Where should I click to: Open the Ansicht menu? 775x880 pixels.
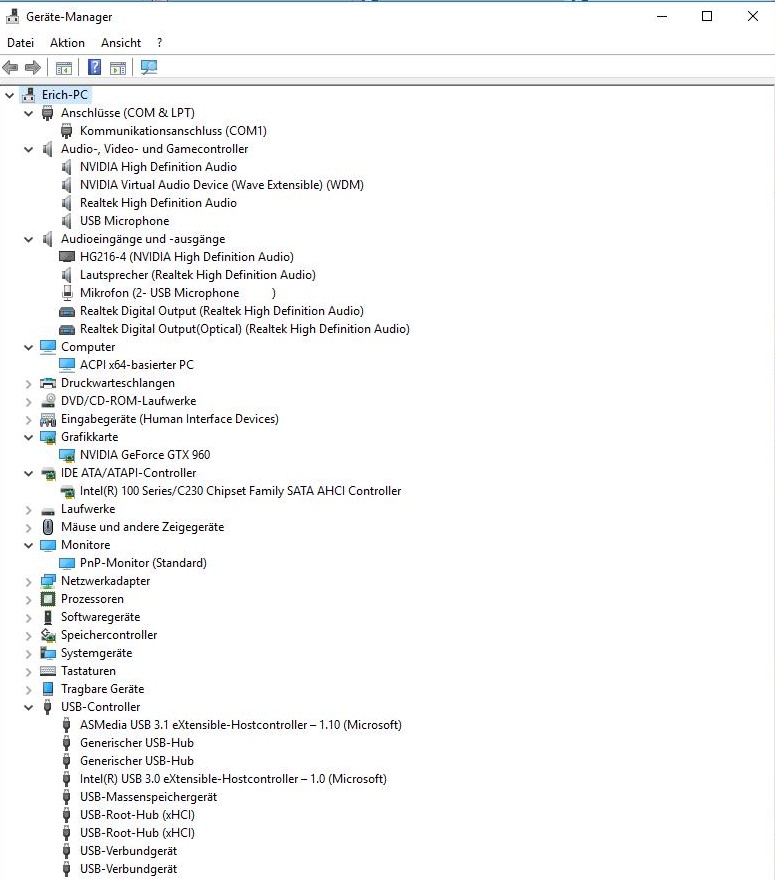tap(121, 43)
